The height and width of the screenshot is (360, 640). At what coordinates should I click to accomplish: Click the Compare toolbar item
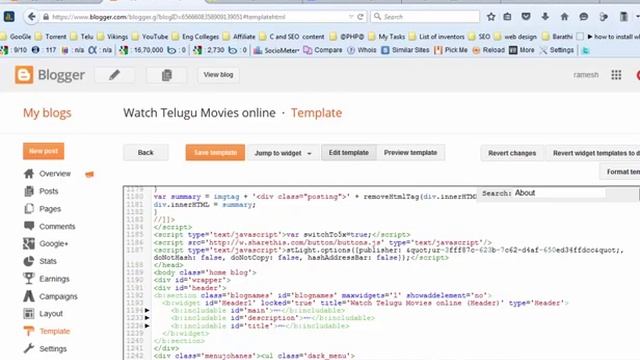tap(323, 50)
